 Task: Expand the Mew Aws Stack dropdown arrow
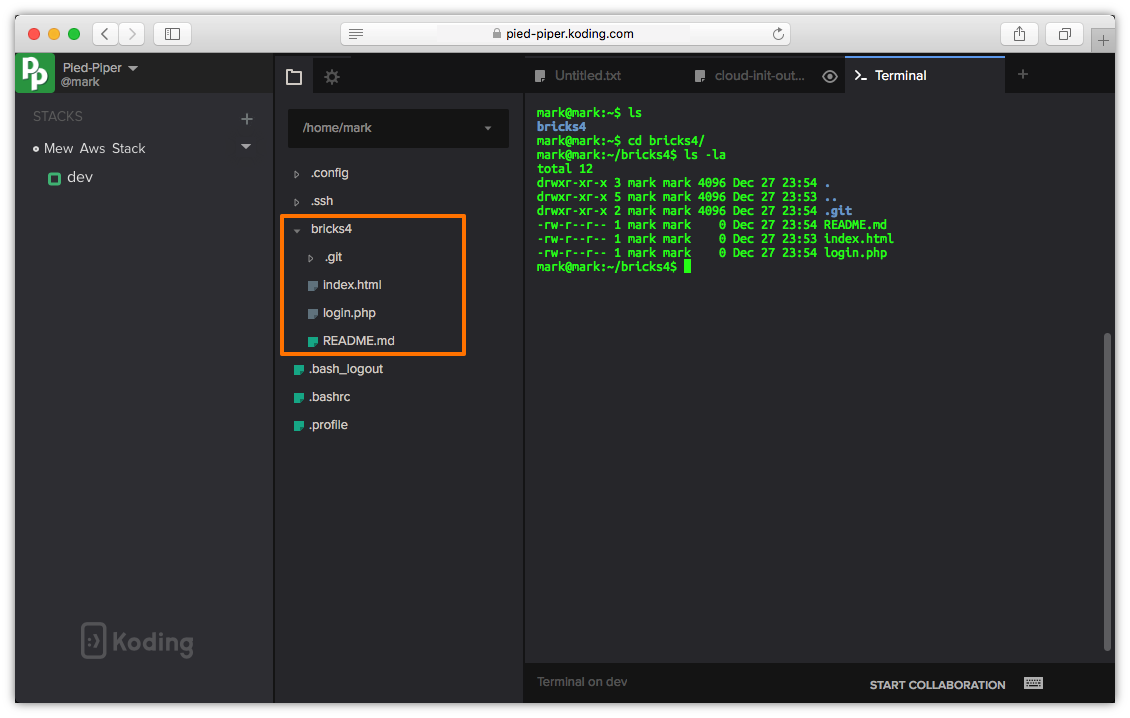click(246, 147)
